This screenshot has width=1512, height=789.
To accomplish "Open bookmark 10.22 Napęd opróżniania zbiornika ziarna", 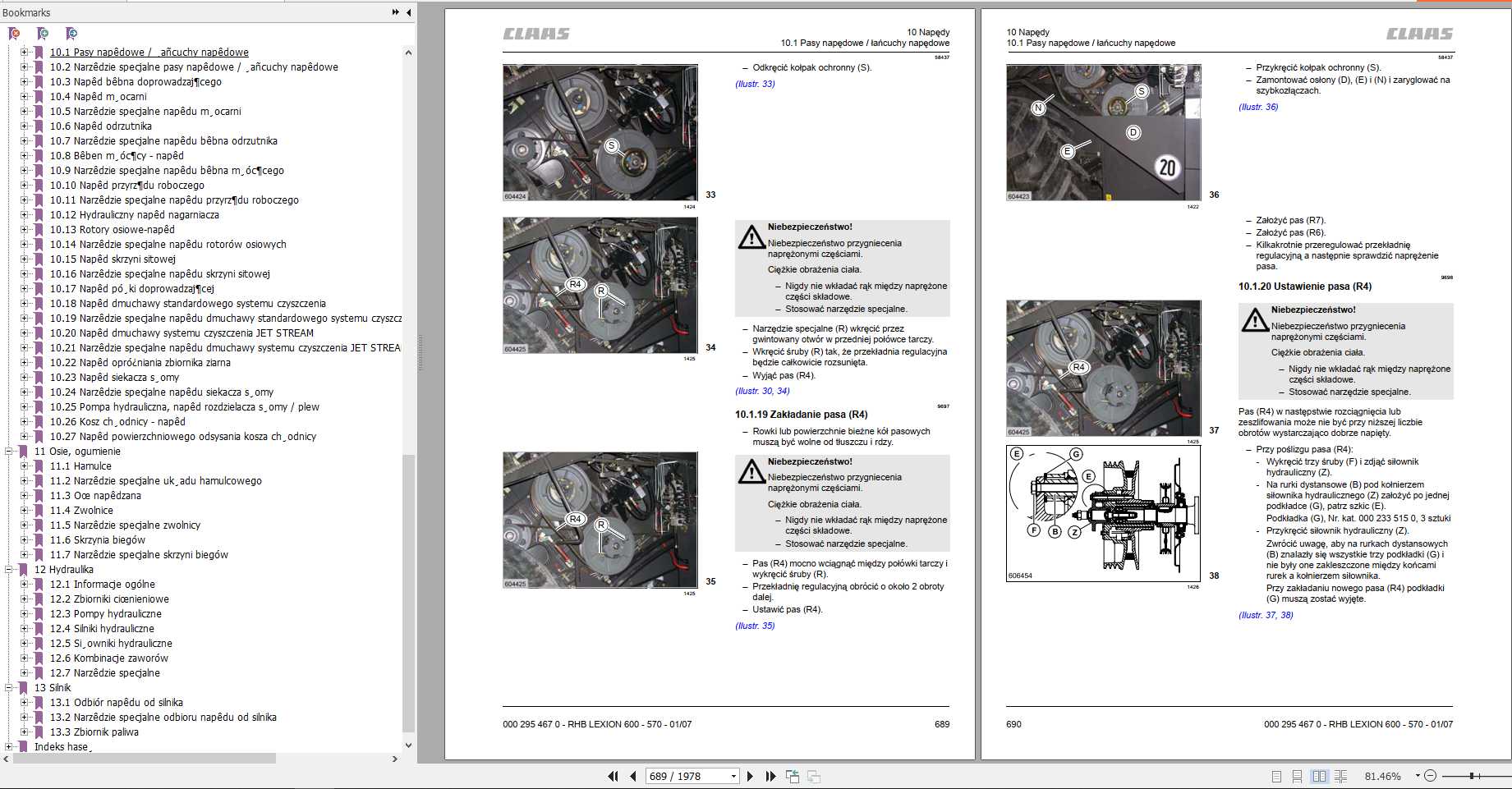I will tap(140, 362).
